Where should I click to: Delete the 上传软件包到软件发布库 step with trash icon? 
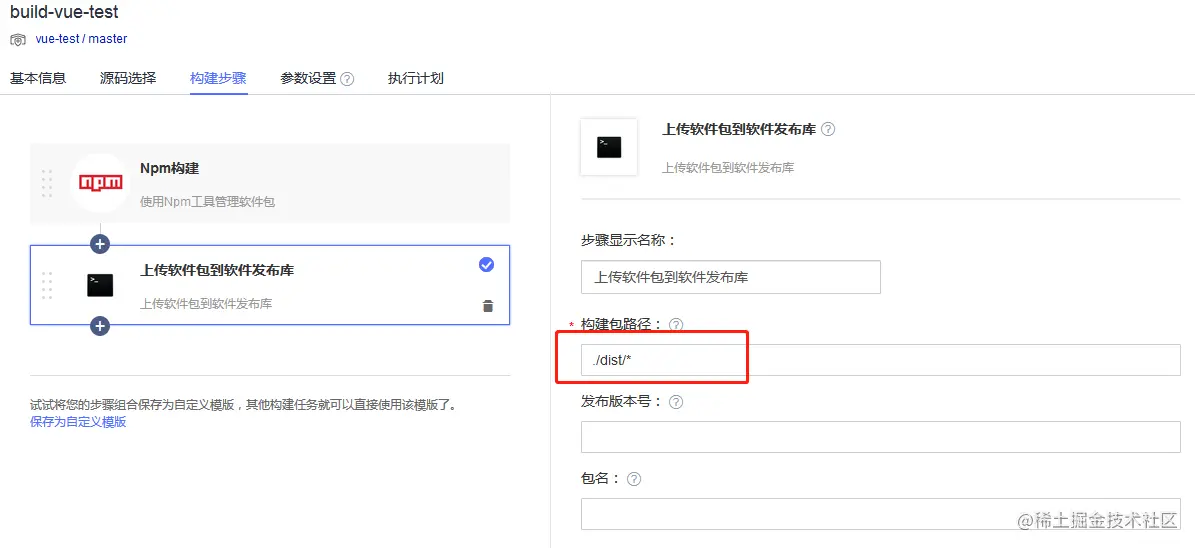point(488,306)
